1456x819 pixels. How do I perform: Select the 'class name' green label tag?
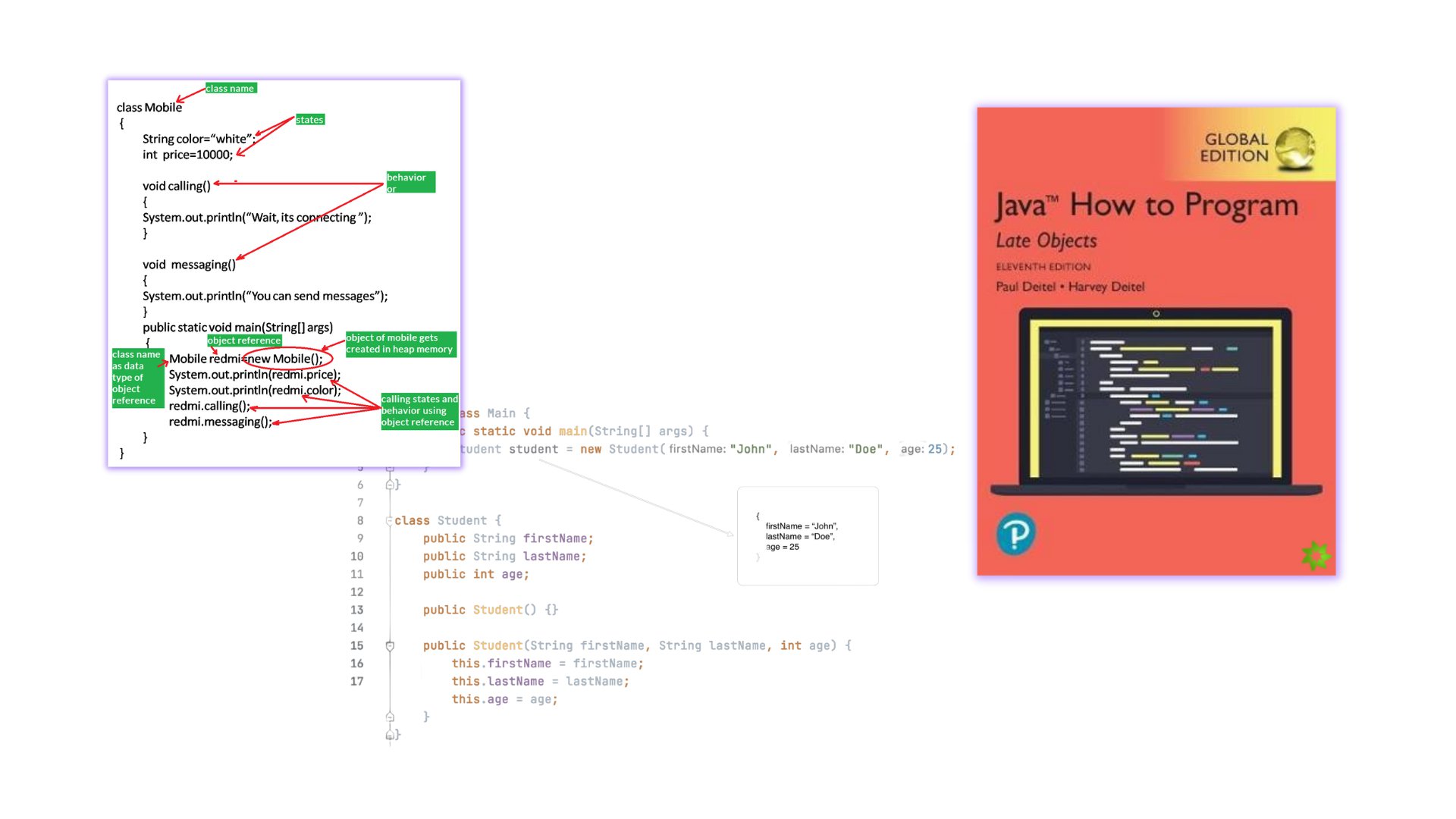click(x=230, y=88)
